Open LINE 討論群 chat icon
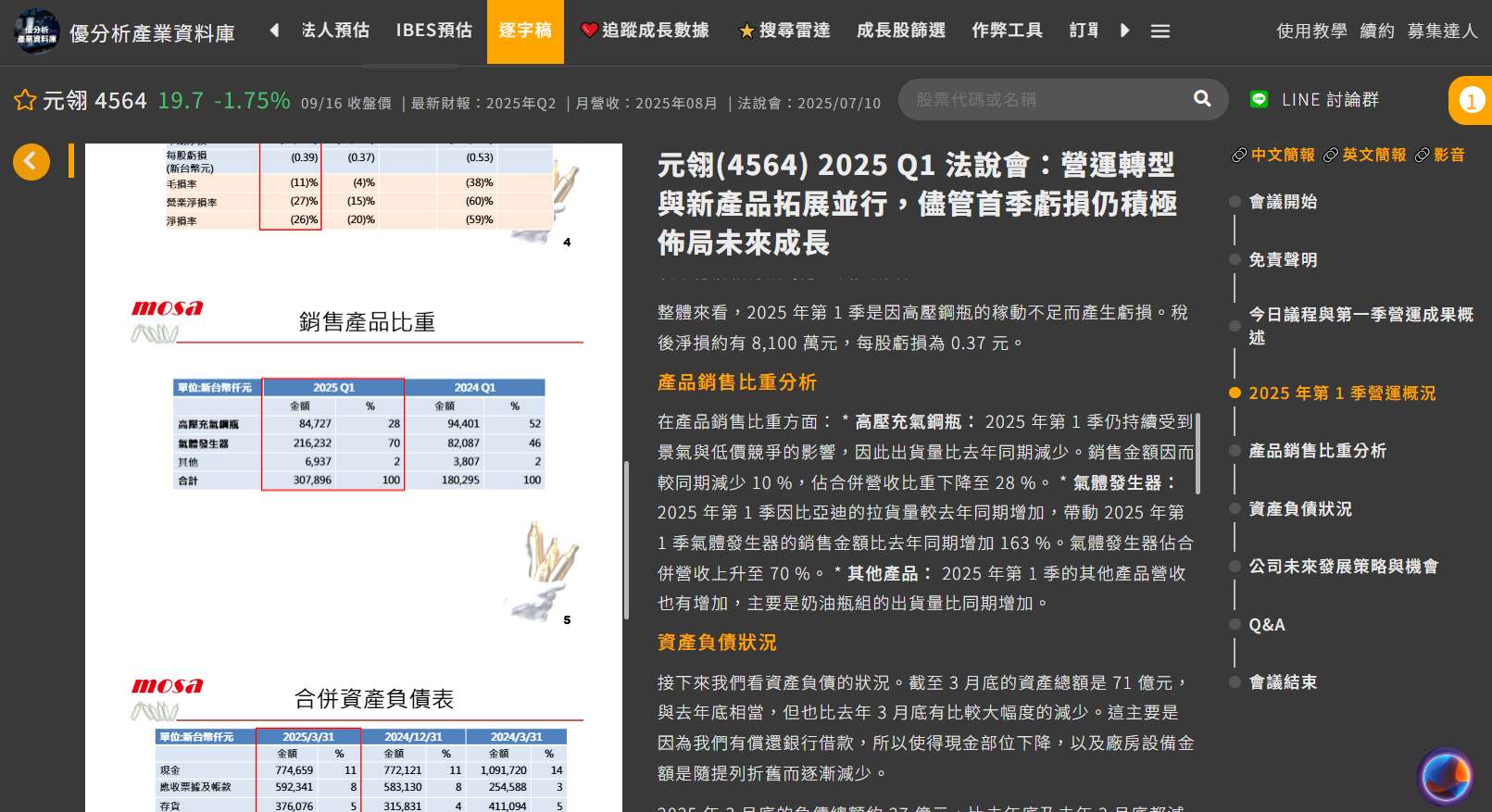 [x=1259, y=100]
